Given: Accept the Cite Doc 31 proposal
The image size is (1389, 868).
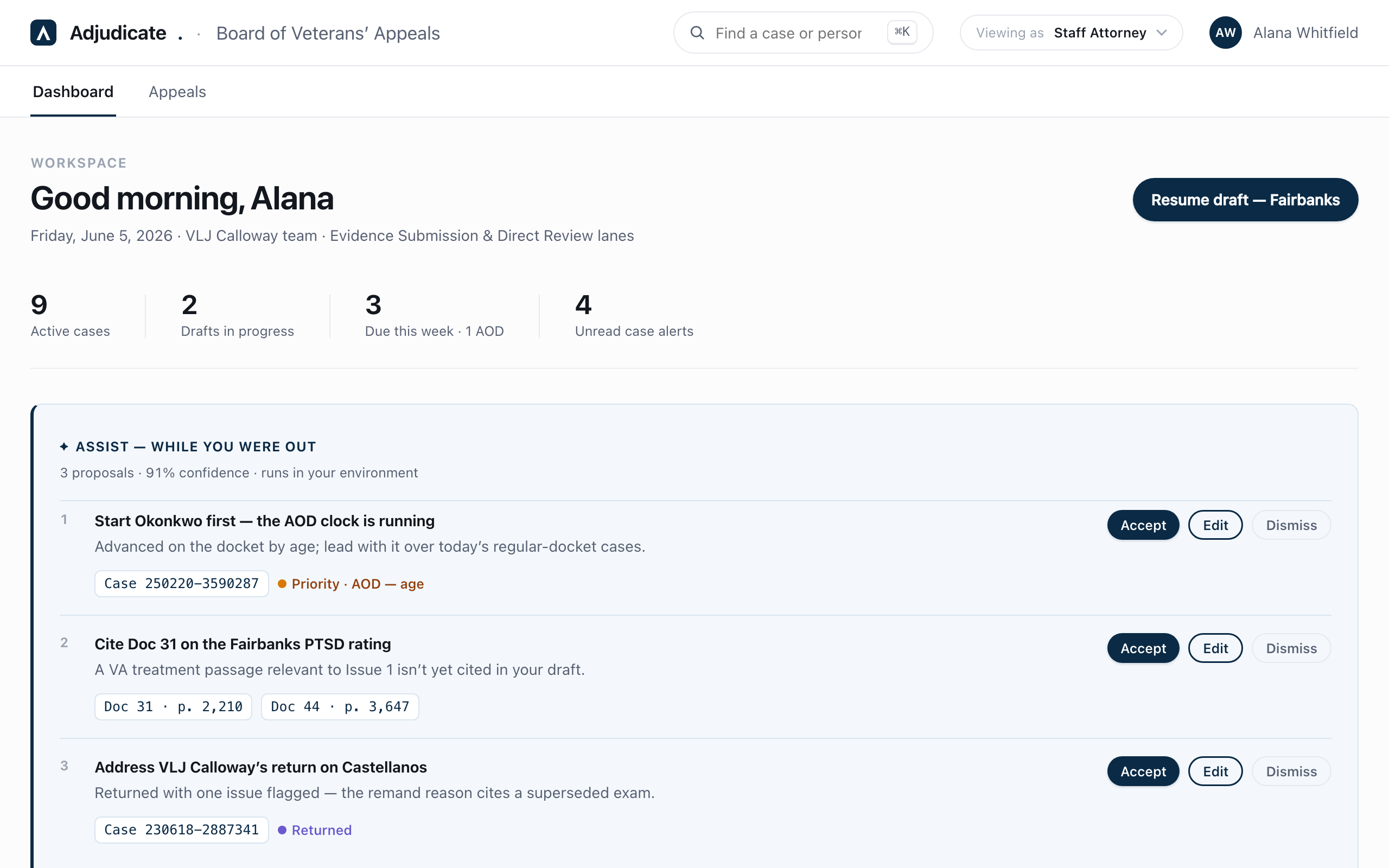Looking at the screenshot, I should [1143, 648].
